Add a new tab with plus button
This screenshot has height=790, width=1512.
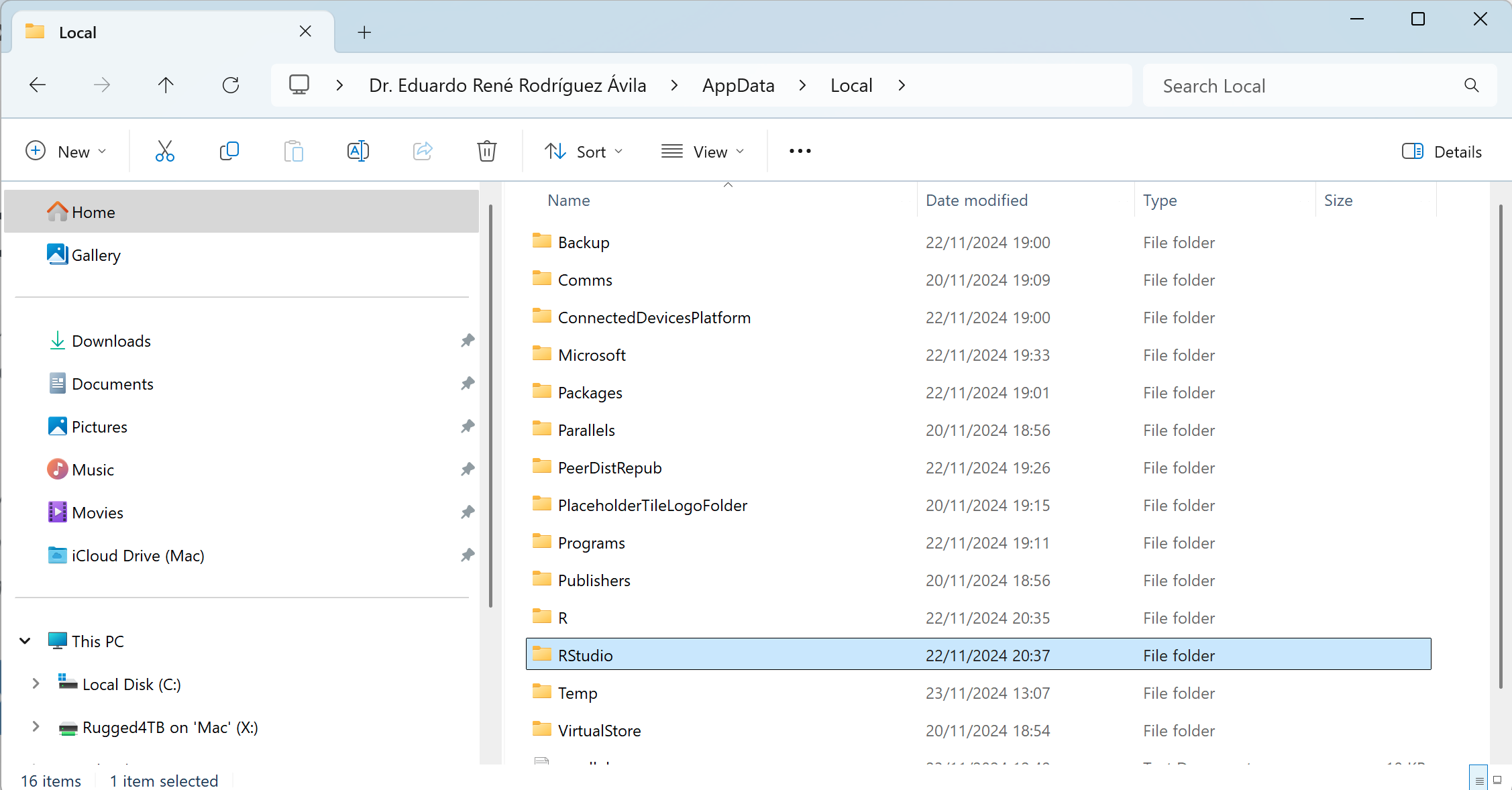pyautogui.click(x=364, y=32)
